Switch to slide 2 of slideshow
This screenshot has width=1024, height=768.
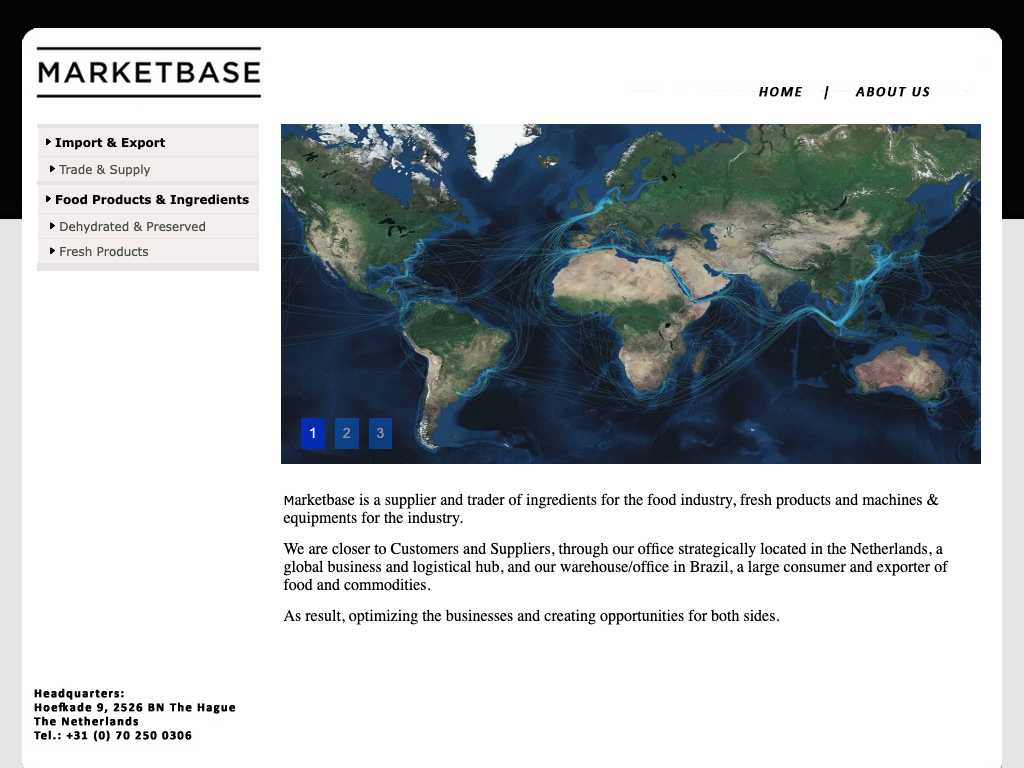[347, 433]
